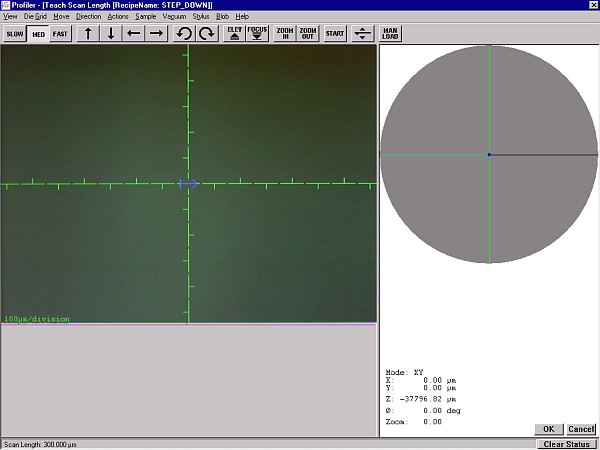Expand the Vacuum menu

click(x=174, y=17)
